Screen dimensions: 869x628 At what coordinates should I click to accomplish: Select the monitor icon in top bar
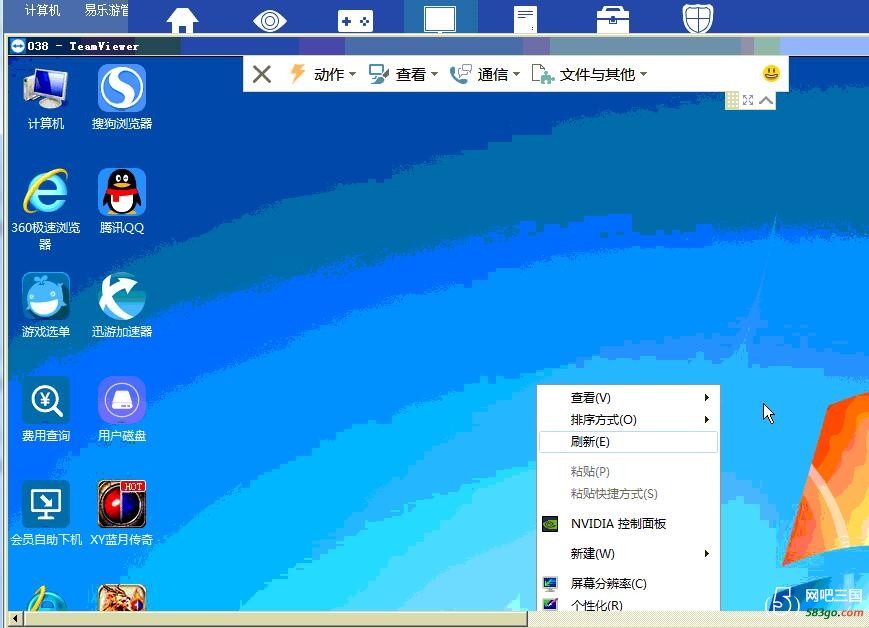tap(440, 20)
